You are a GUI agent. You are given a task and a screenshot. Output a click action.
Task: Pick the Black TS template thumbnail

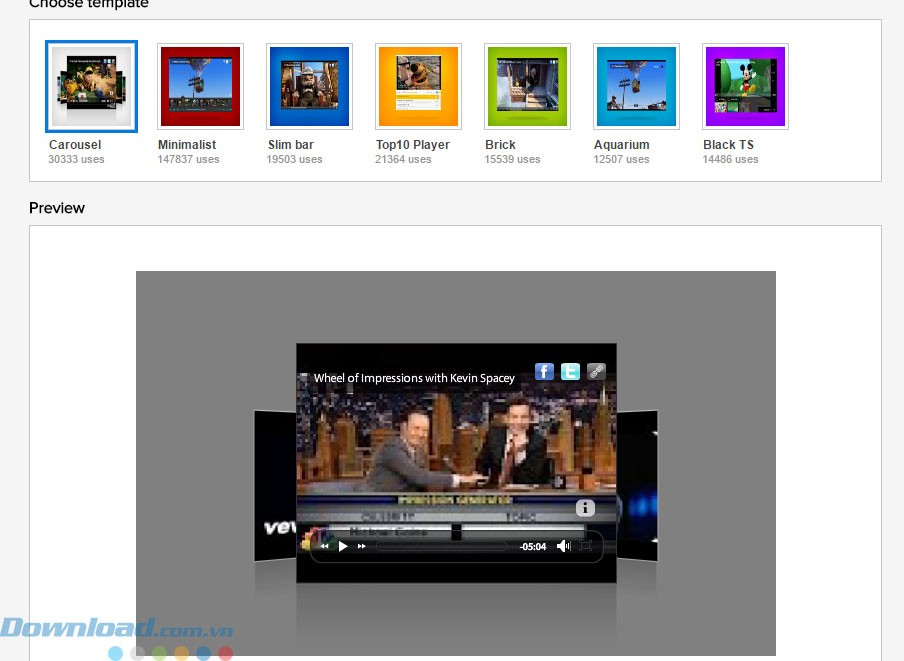coord(745,87)
